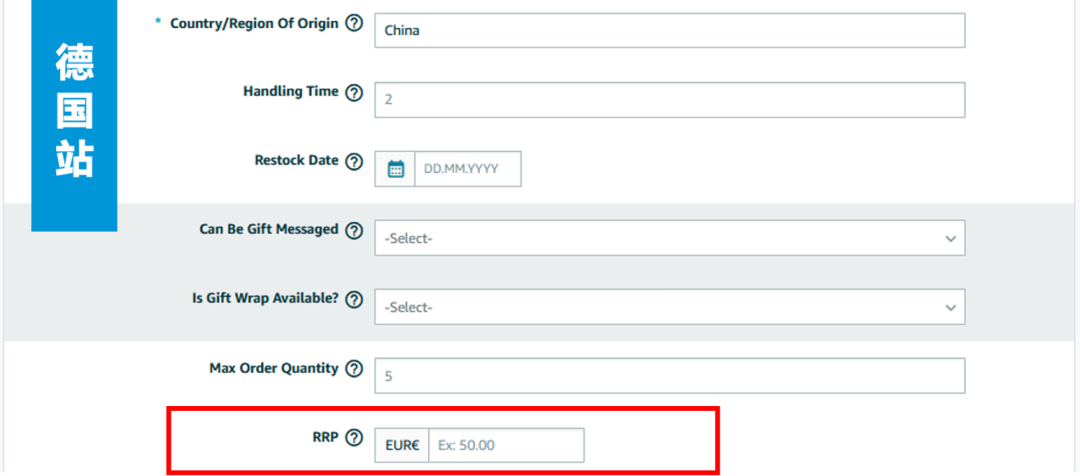The height and width of the screenshot is (476, 1080).
Task: Click the EUR€ currency prefix box
Action: [402, 445]
